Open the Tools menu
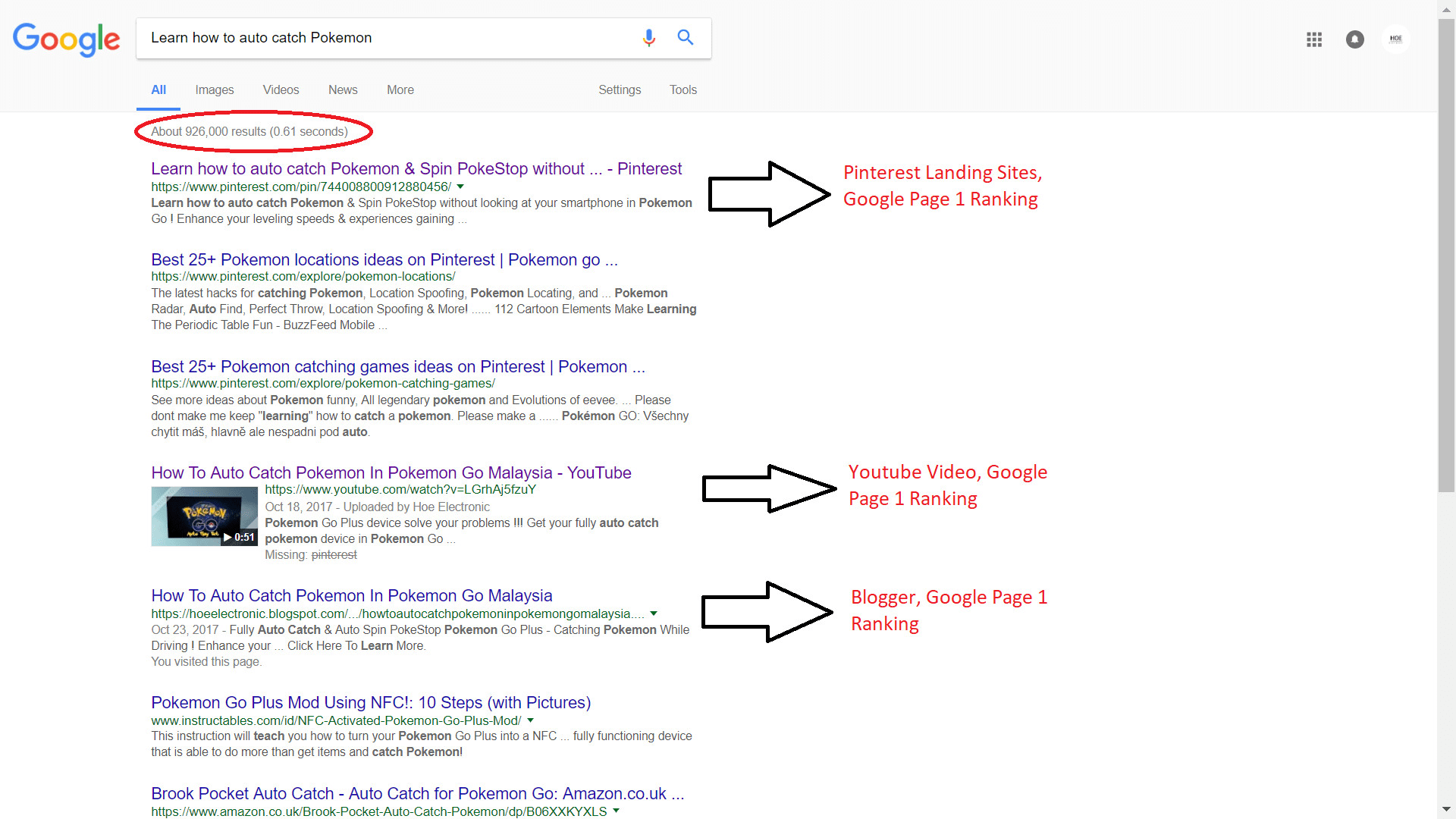Image resolution: width=1456 pixels, height=819 pixels. tap(684, 89)
